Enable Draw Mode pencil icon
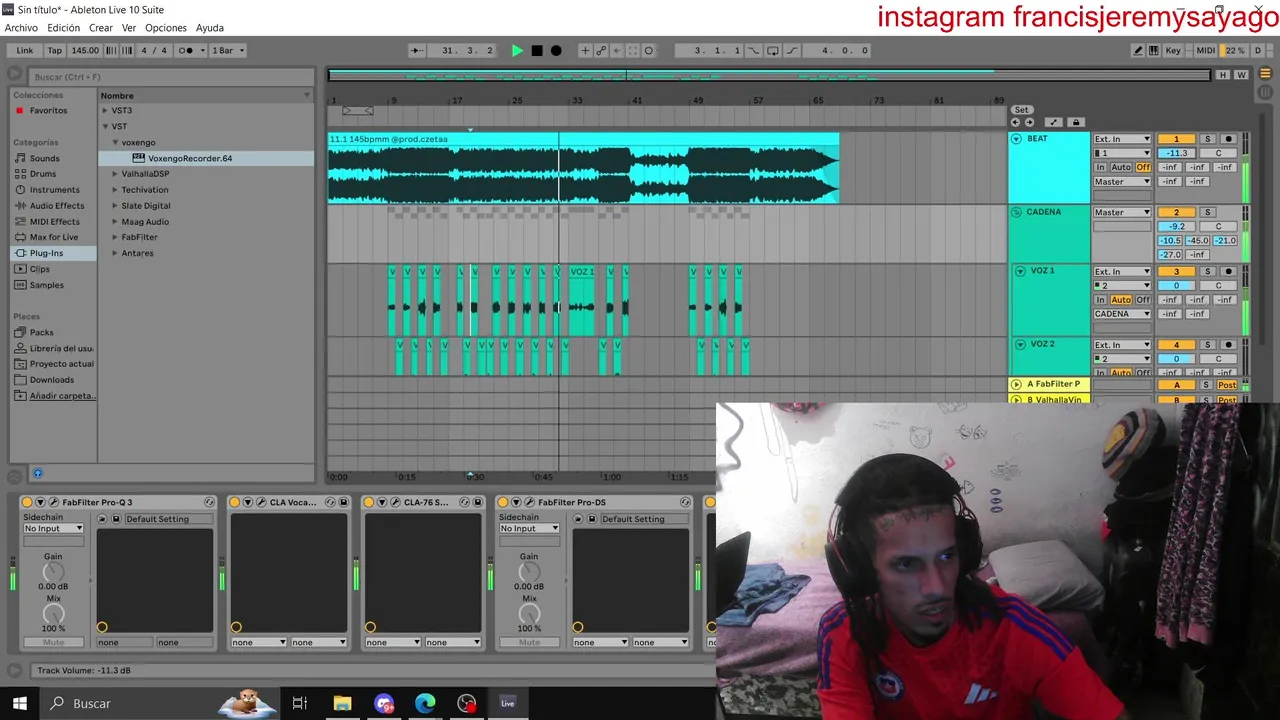 tap(1138, 50)
